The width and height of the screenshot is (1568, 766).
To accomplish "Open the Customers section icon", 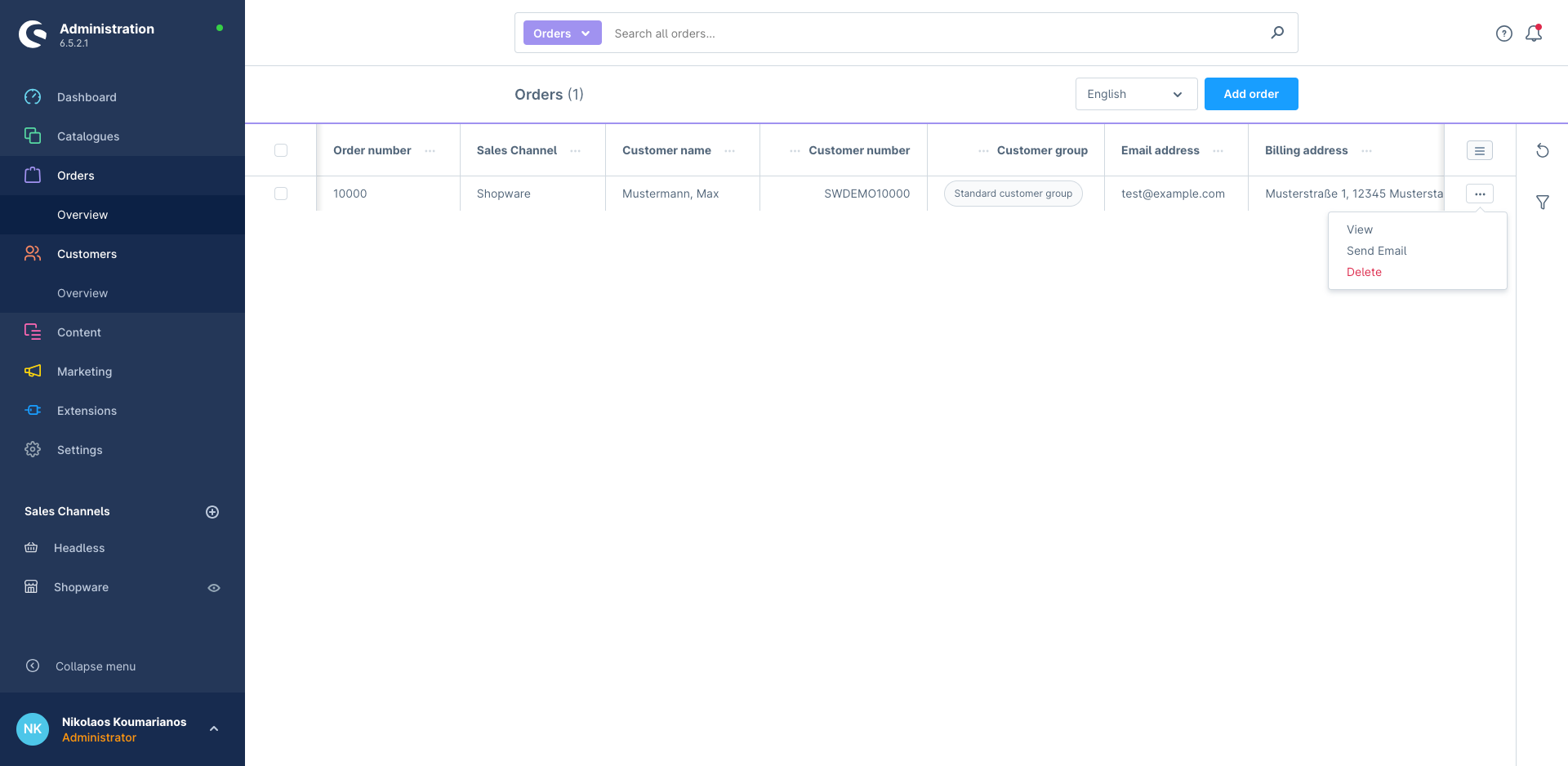I will (33, 253).
